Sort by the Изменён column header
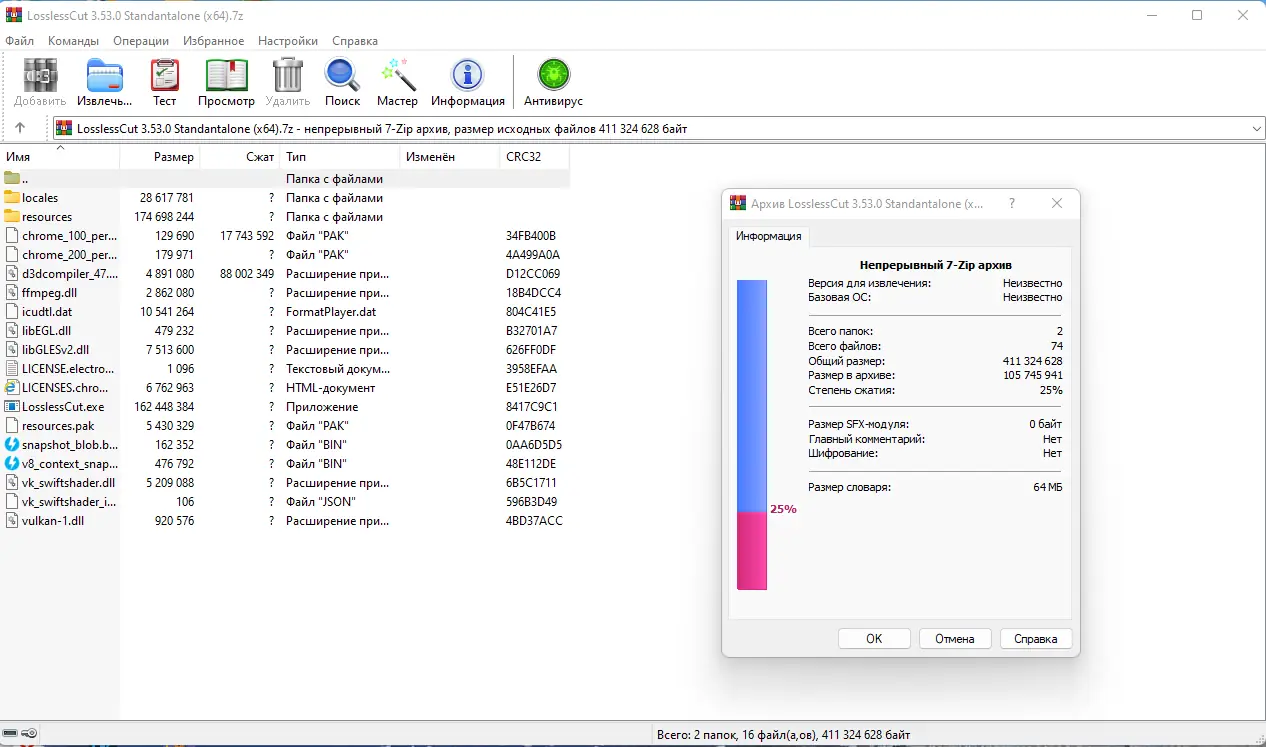The width and height of the screenshot is (1266, 747). 450,157
